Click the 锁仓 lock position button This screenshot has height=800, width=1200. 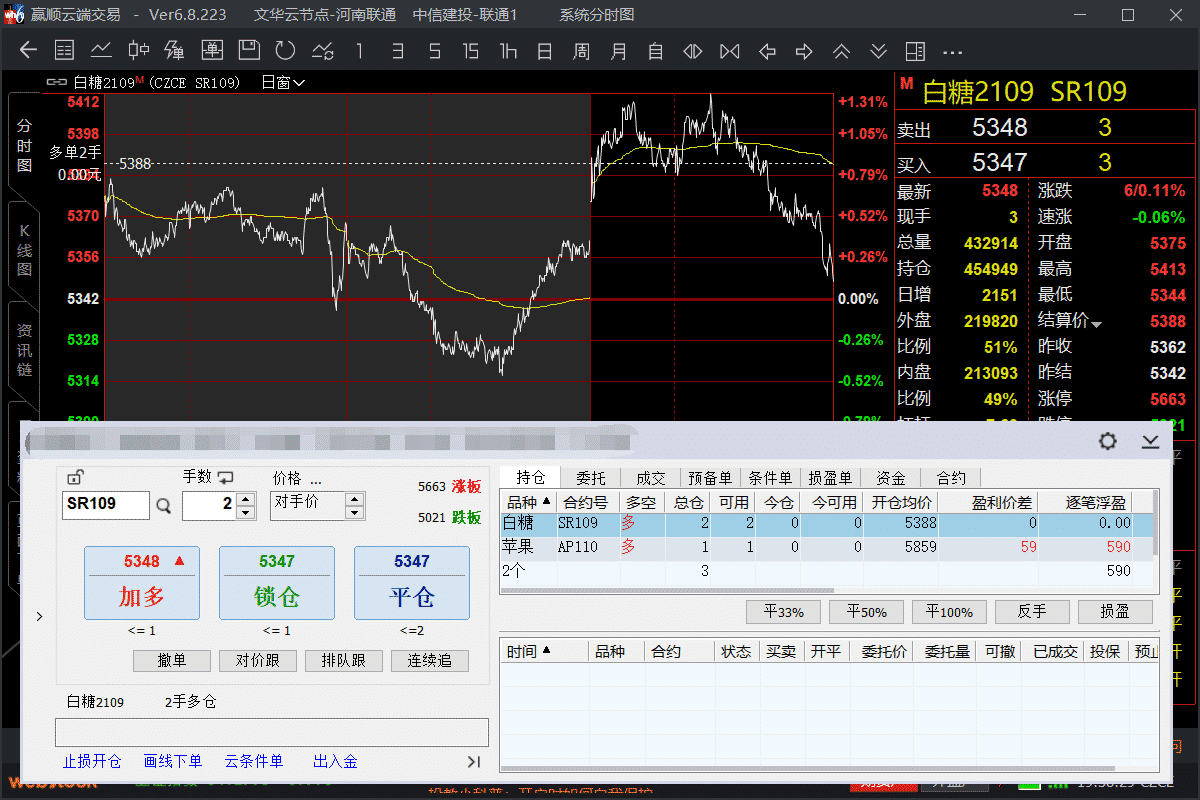277,583
